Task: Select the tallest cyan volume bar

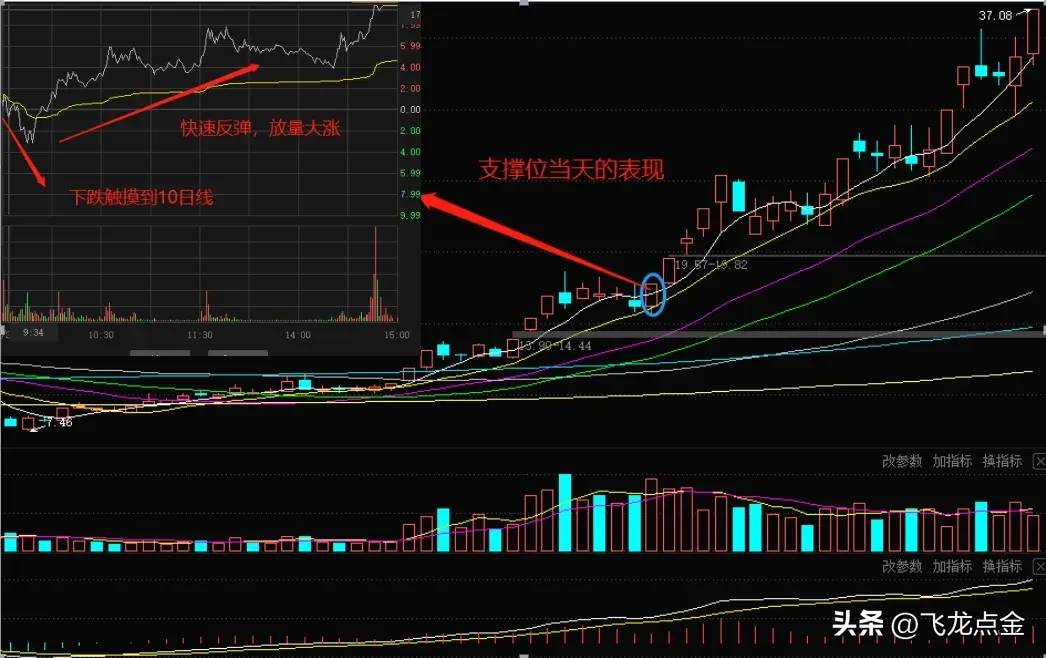Action: tap(565, 512)
